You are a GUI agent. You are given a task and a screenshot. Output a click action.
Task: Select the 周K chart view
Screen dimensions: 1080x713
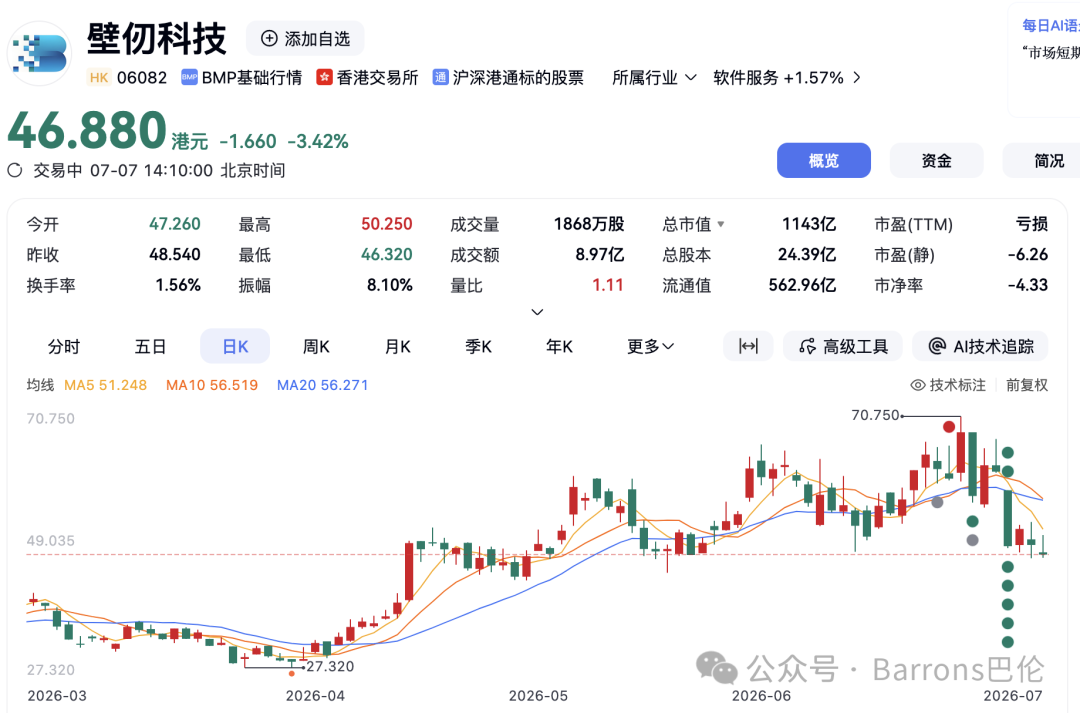(x=316, y=347)
